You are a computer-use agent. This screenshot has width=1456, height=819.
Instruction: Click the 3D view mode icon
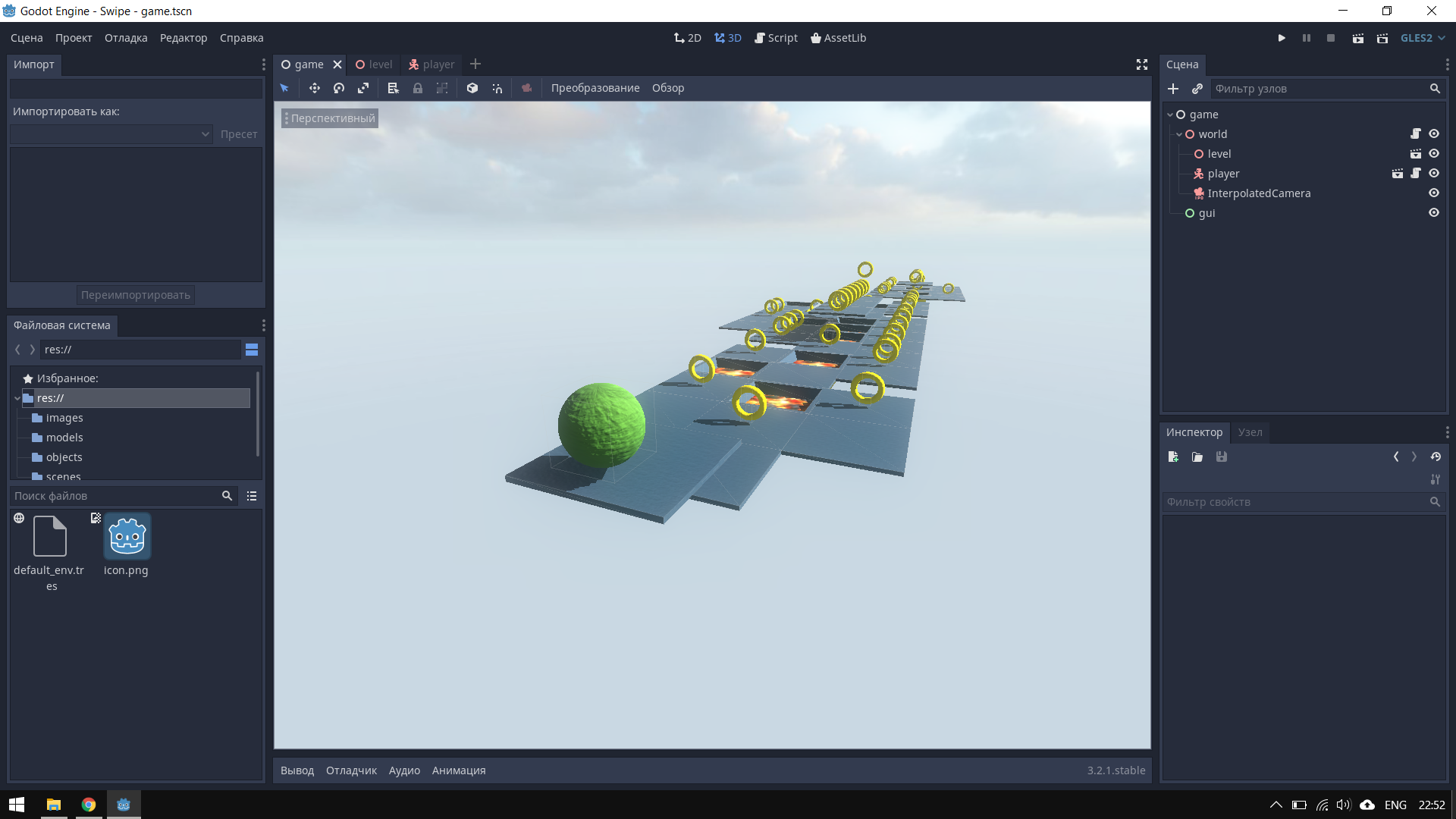[x=727, y=38]
